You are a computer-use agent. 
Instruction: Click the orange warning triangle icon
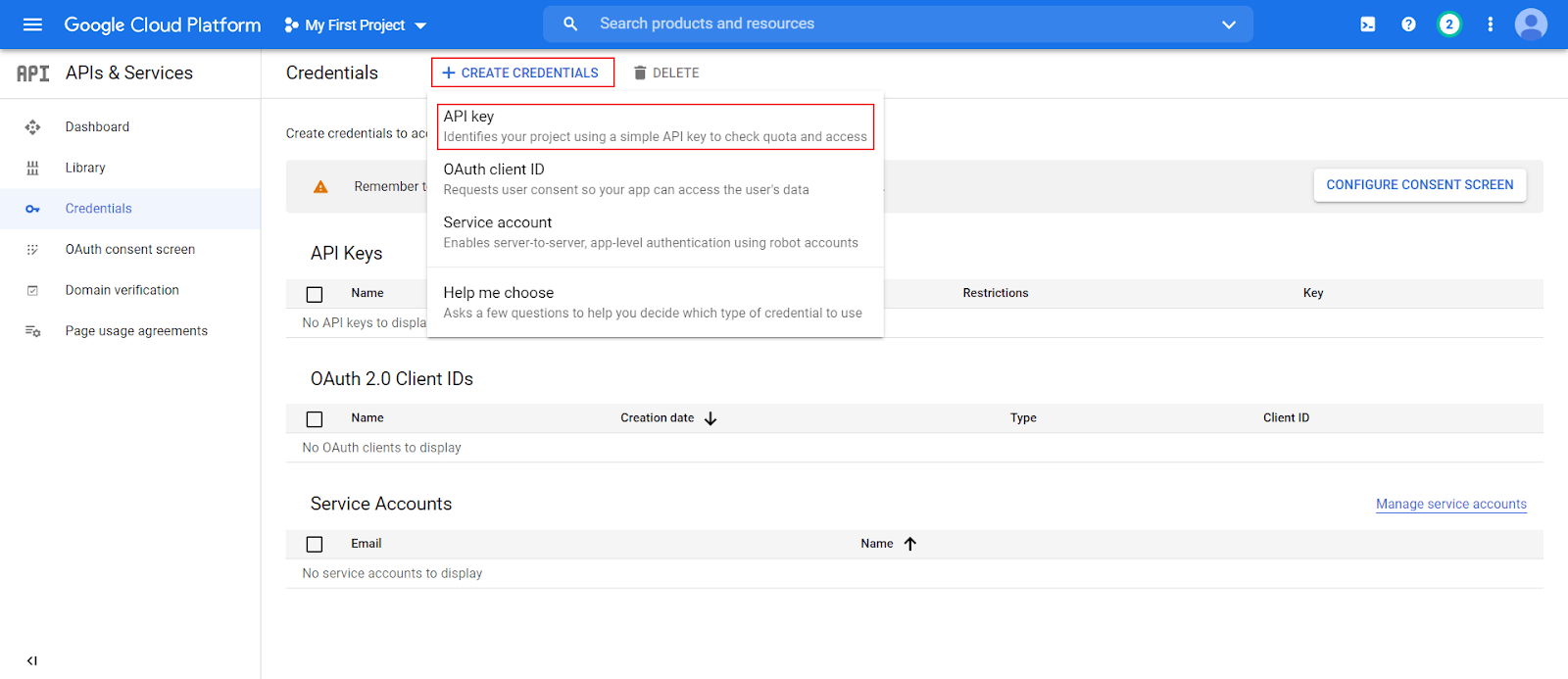coord(320,186)
